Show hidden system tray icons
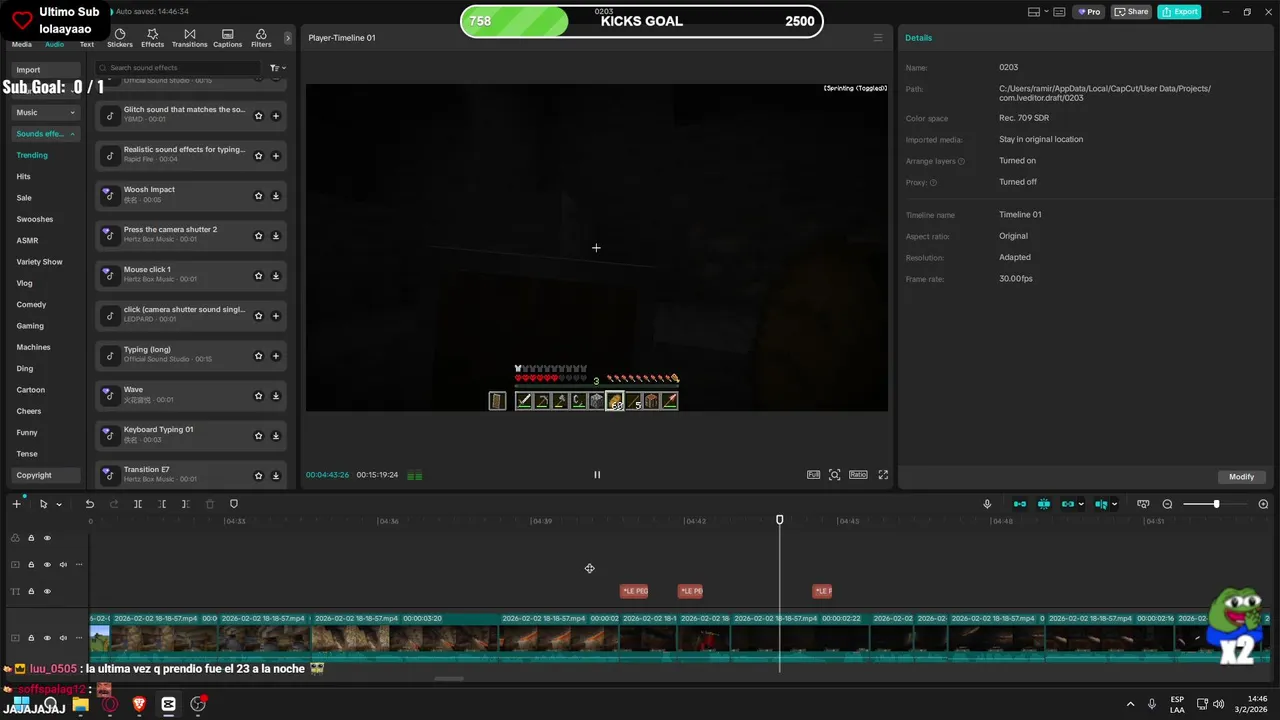 click(x=1131, y=704)
